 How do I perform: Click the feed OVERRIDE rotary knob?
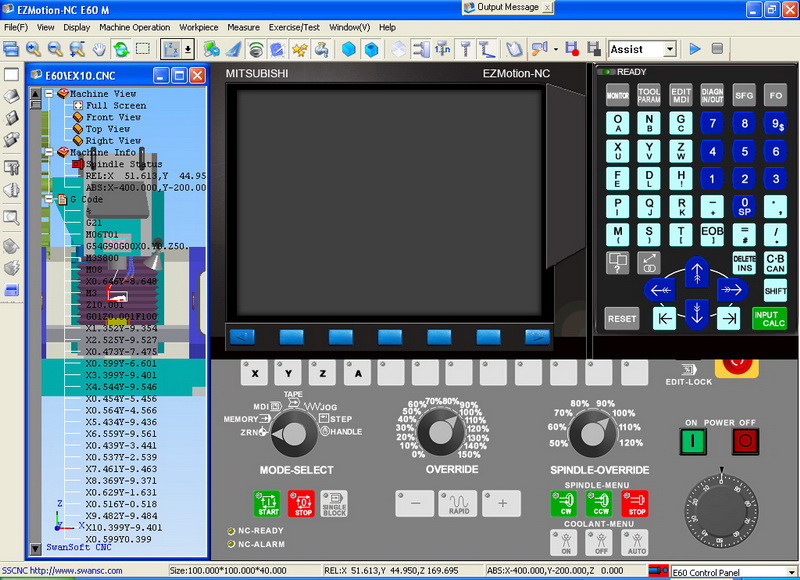click(x=441, y=433)
